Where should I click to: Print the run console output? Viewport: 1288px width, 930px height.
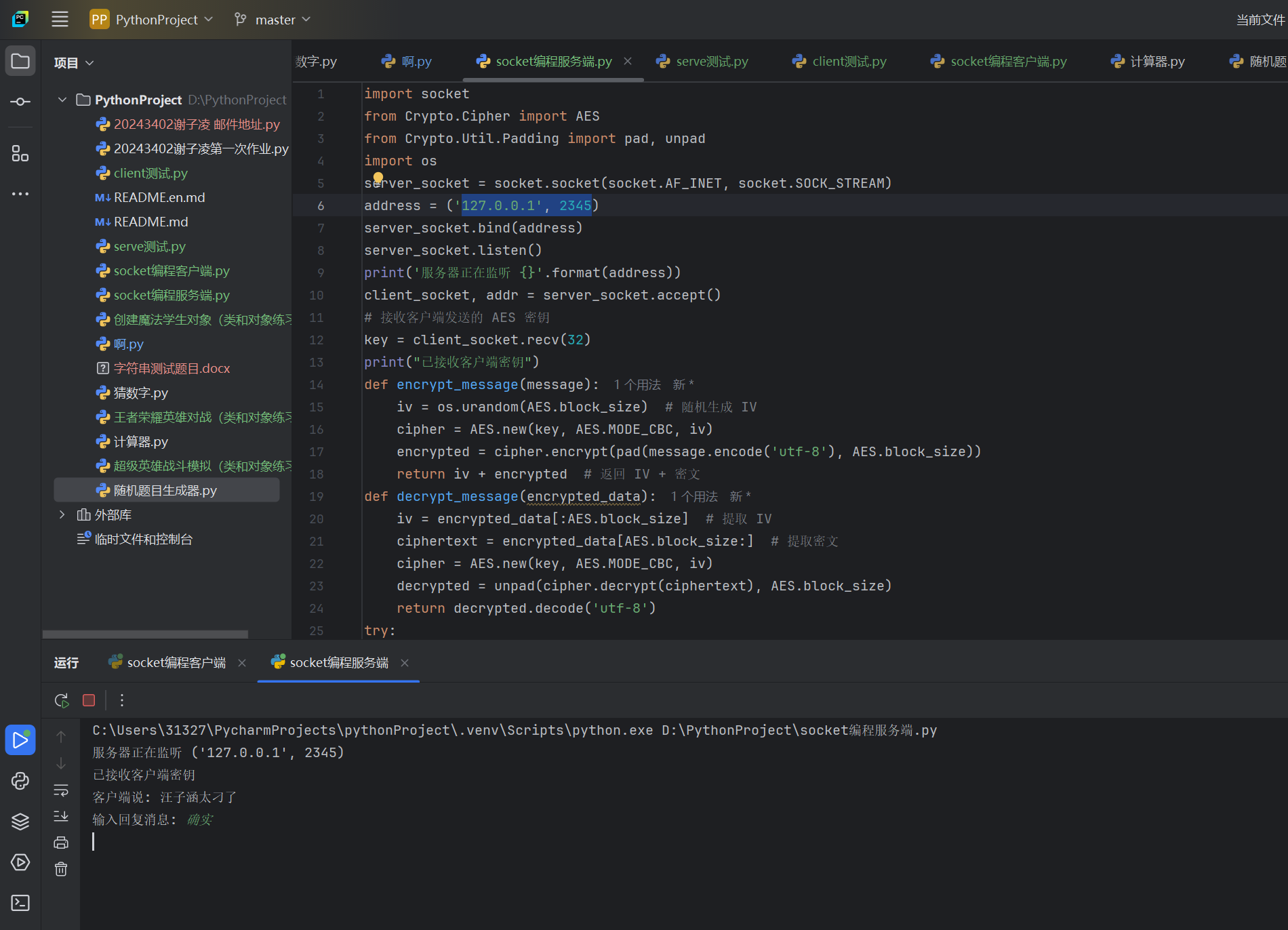pyautogui.click(x=61, y=843)
